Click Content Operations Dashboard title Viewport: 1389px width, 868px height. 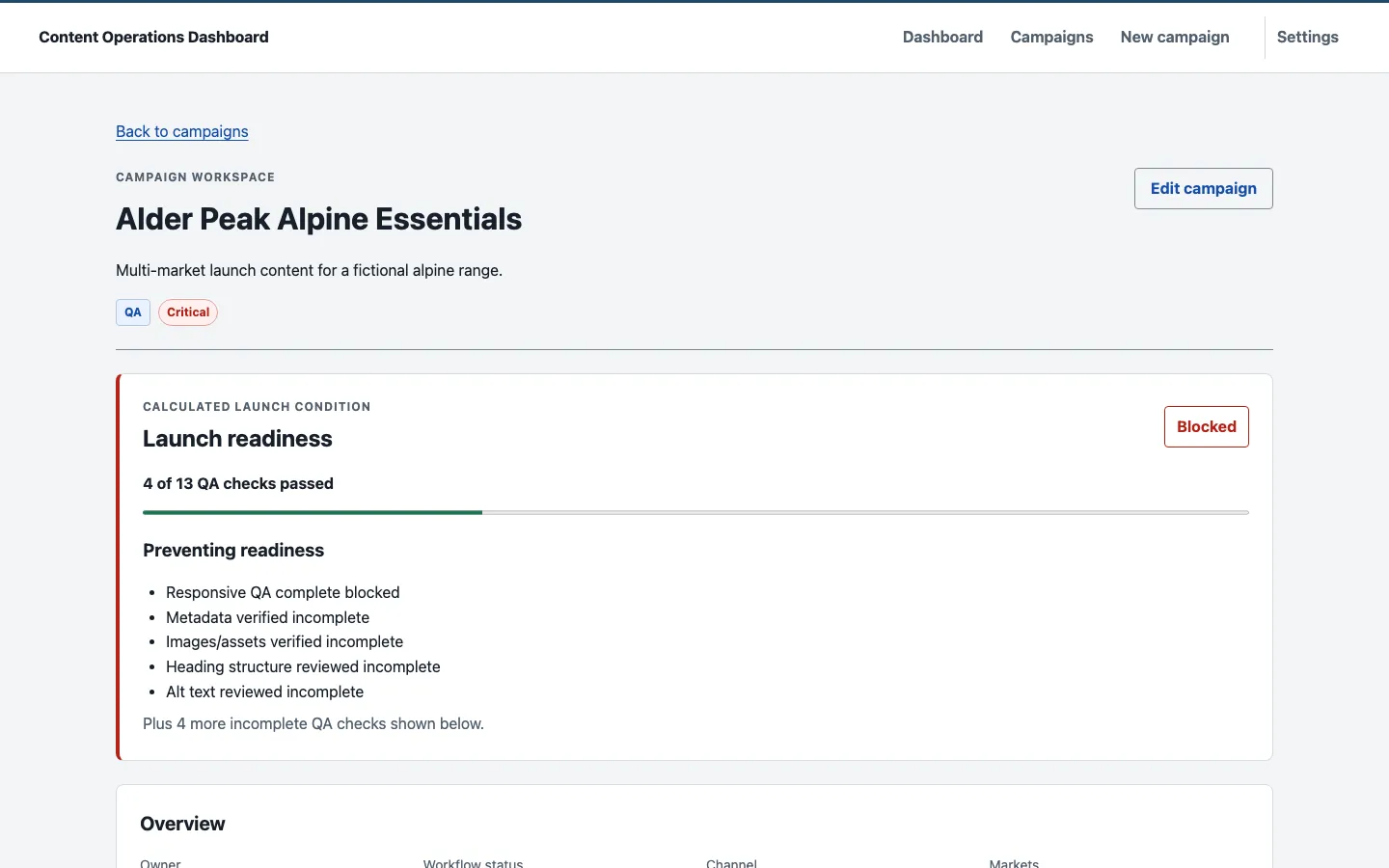tap(153, 37)
